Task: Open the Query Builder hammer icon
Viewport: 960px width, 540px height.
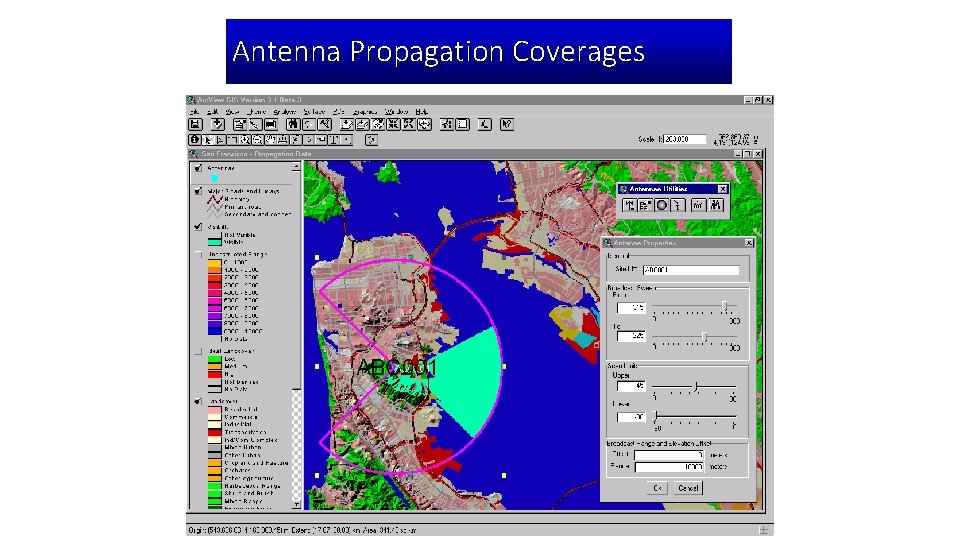Action: [324, 124]
